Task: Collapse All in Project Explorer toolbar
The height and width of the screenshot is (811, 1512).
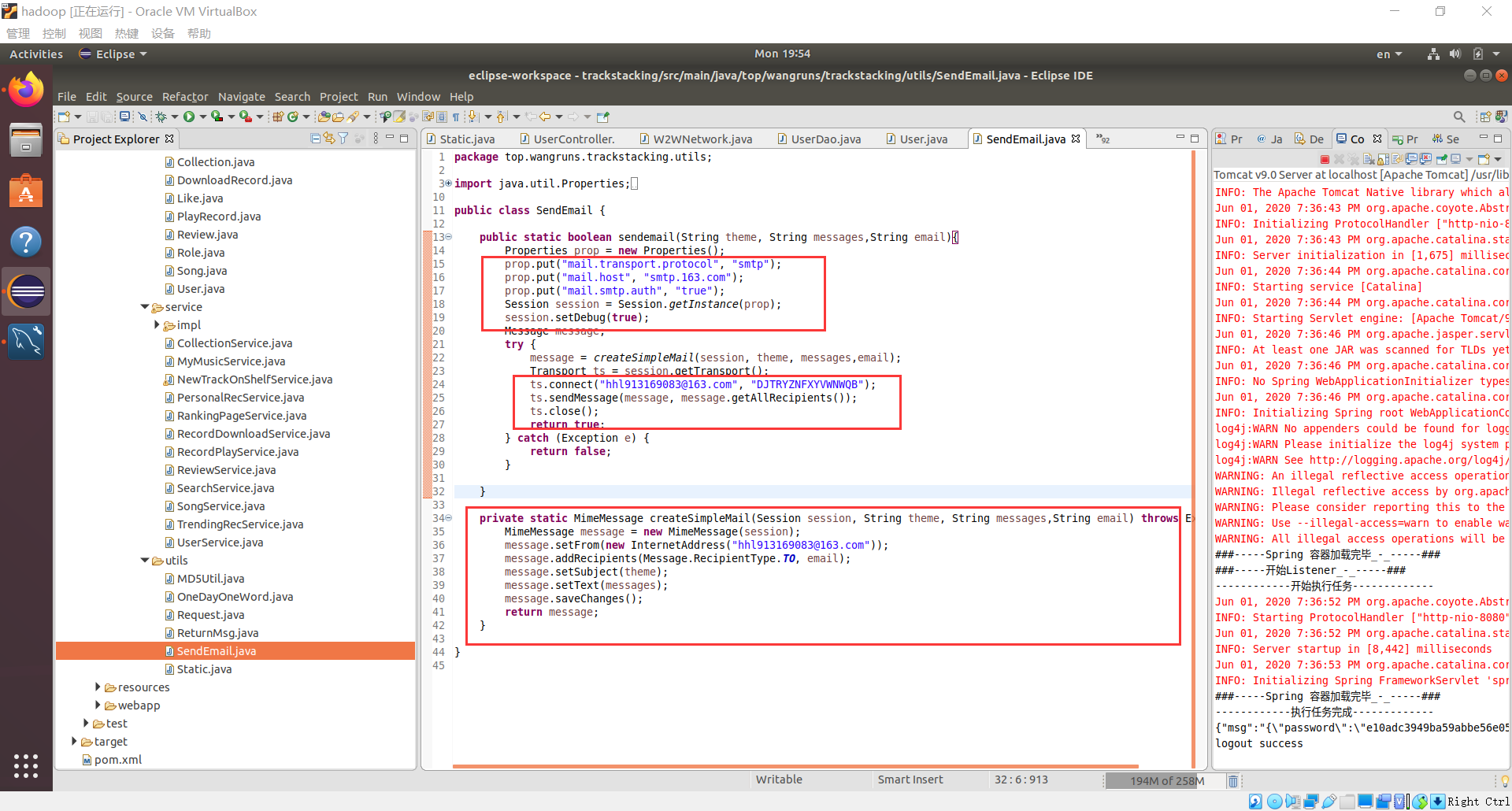Action: pyautogui.click(x=316, y=139)
